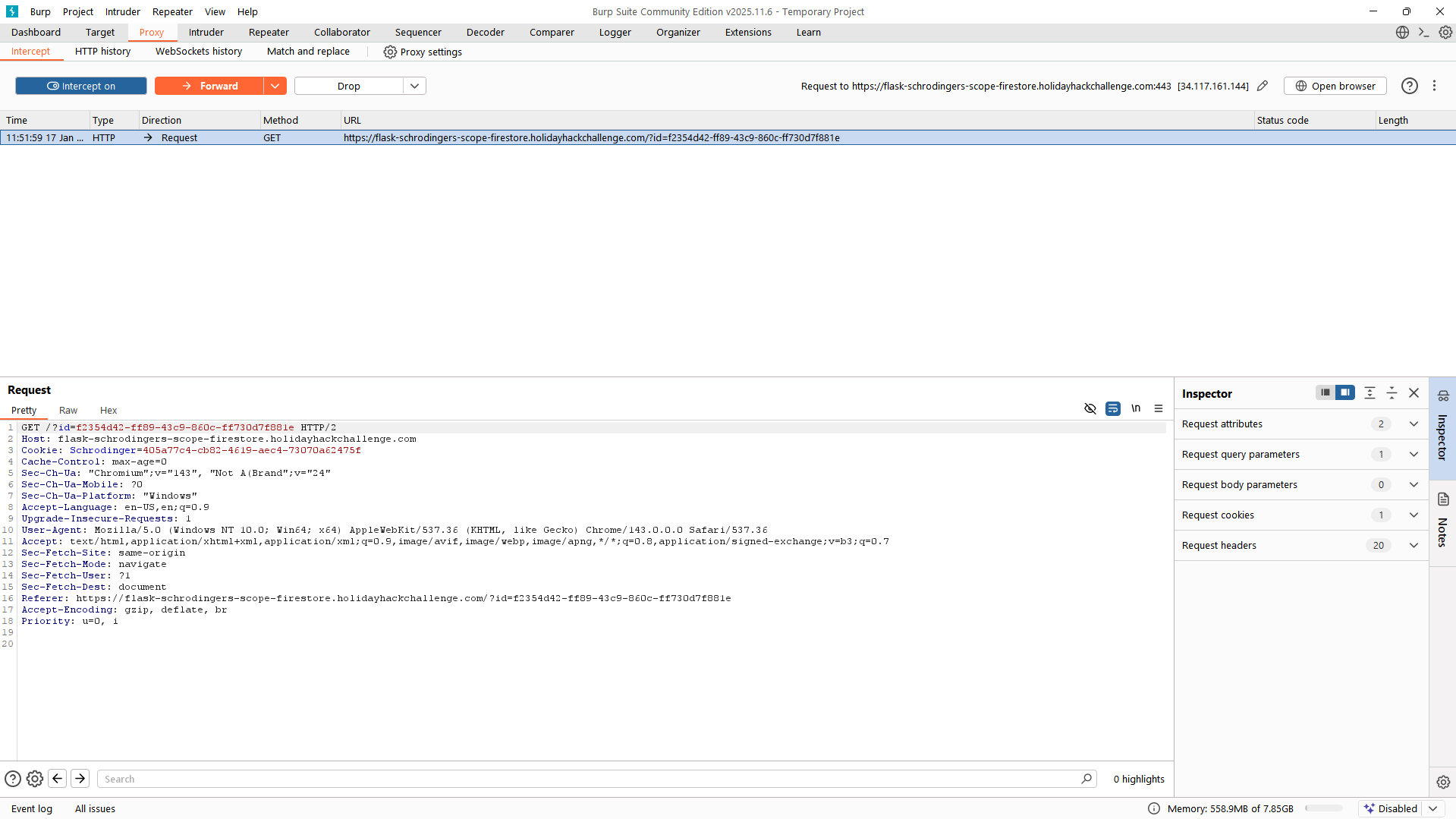This screenshot has width=1456, height=819.
Task: Open search help icon at bottom left
Action: (13, 779)
